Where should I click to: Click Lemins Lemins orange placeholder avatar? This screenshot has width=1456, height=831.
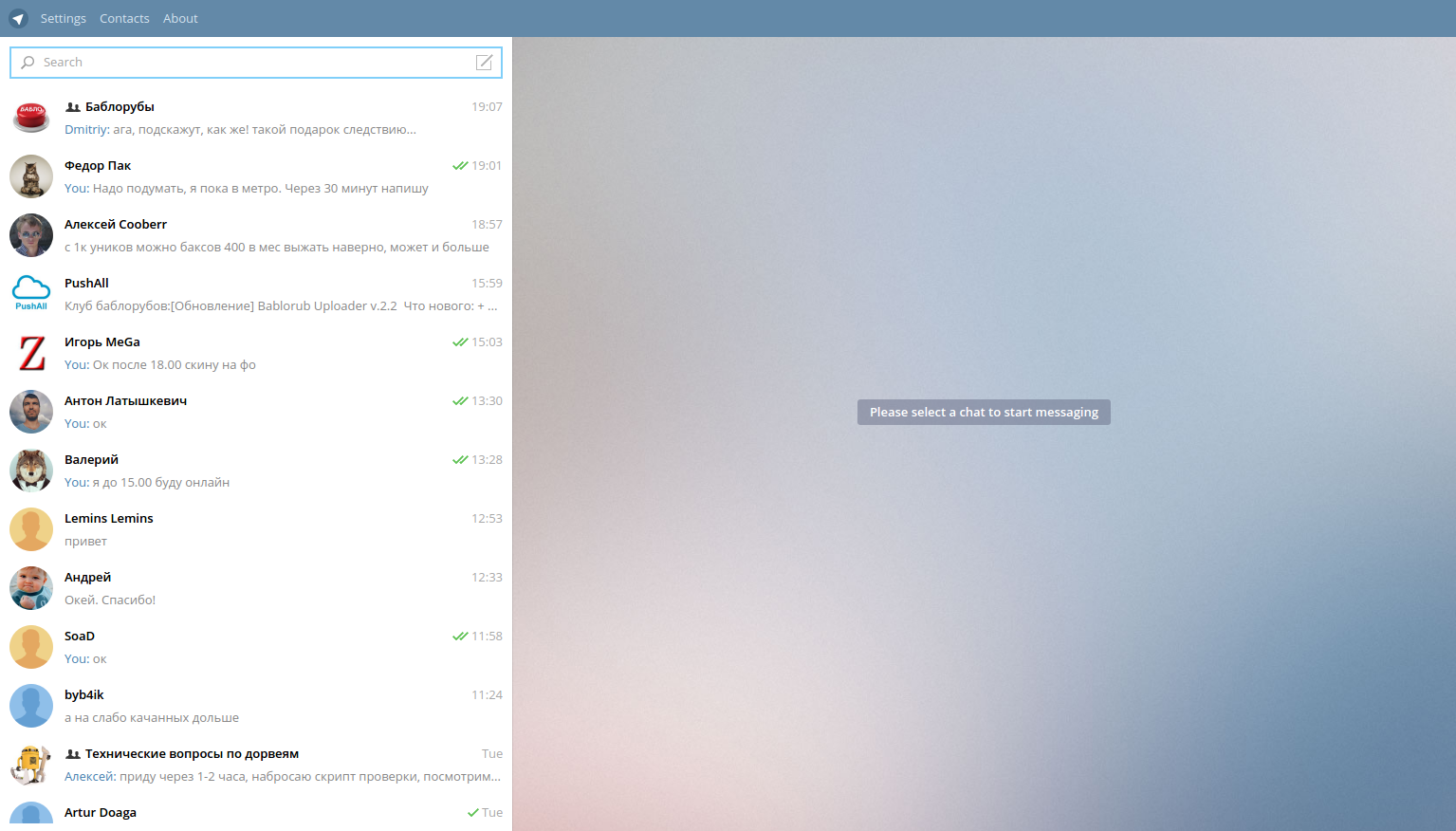tap(31, 529)
